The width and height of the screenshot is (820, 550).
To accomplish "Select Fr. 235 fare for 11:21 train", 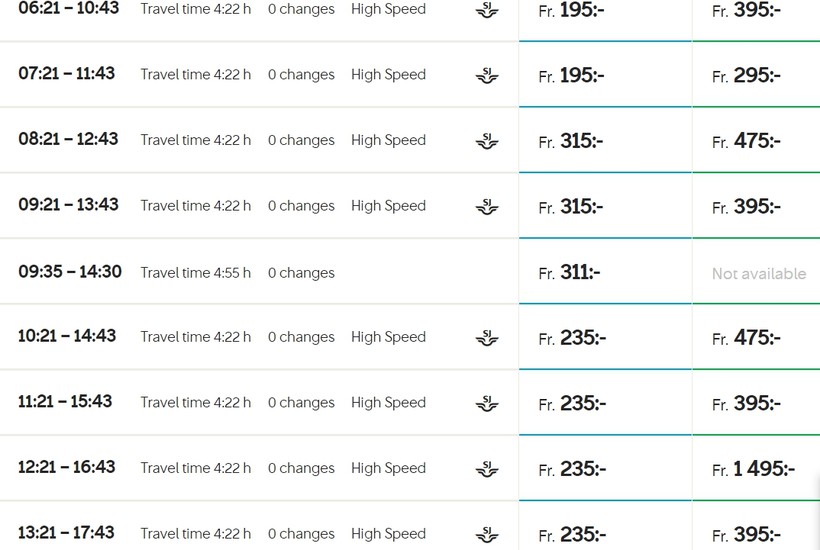I will pyautogui.click(x=605, y=403).
